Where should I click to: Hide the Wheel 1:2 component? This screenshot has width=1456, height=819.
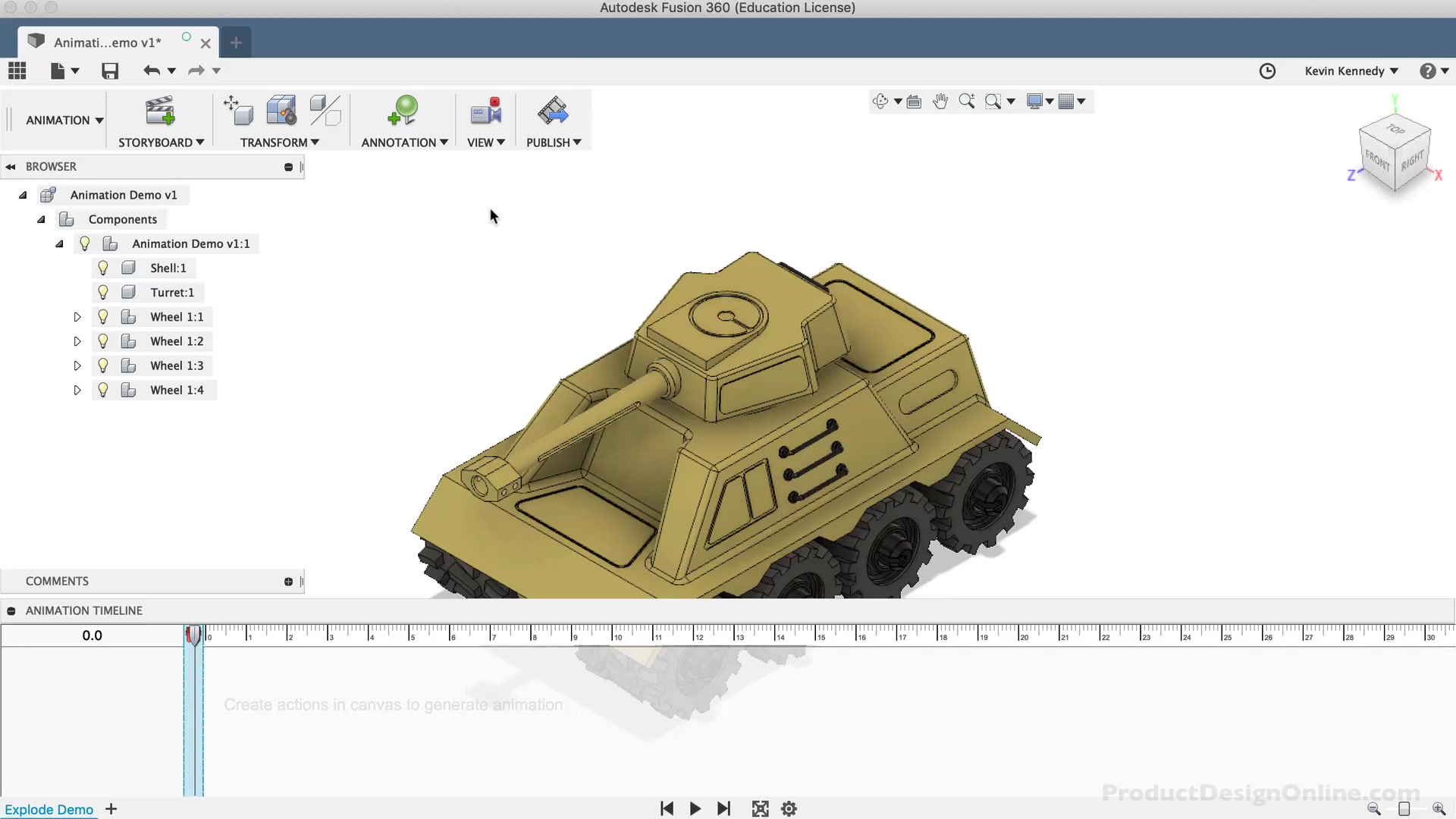pyautogui.click(x=103, y=341)
